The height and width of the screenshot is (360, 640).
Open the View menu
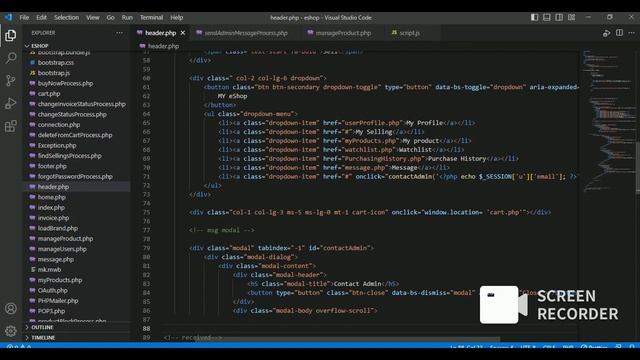click(x=93, y=18)
